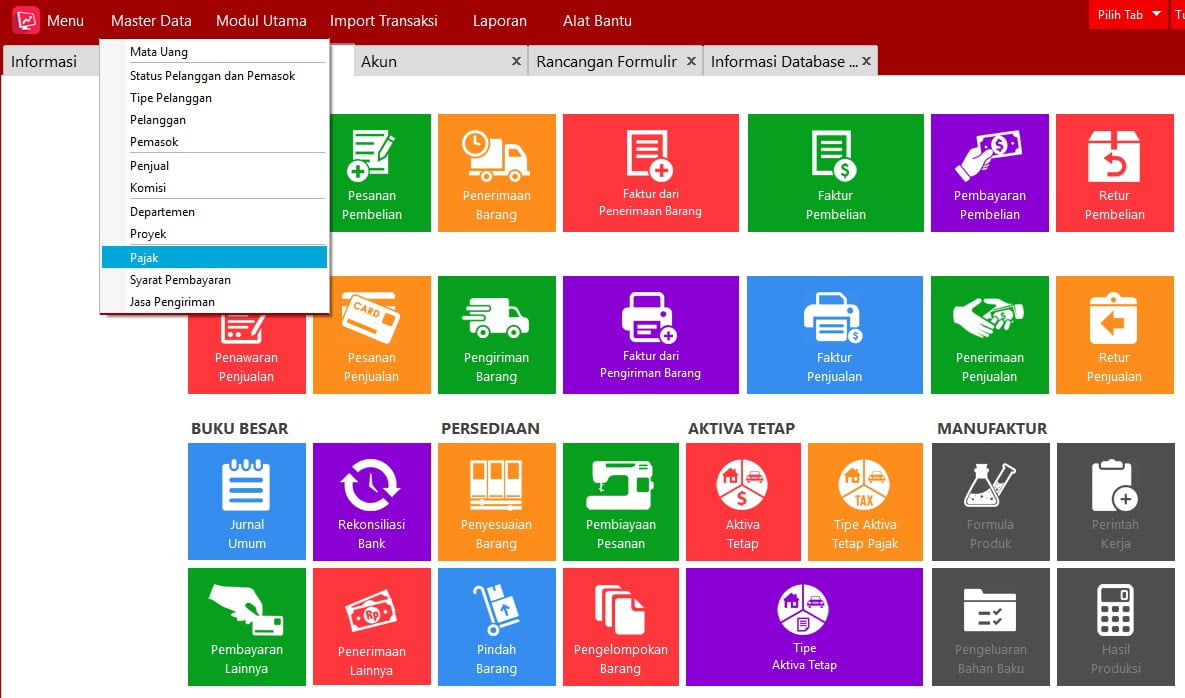Choose Syarat Pembayaran menu entry

pos(215,280)
